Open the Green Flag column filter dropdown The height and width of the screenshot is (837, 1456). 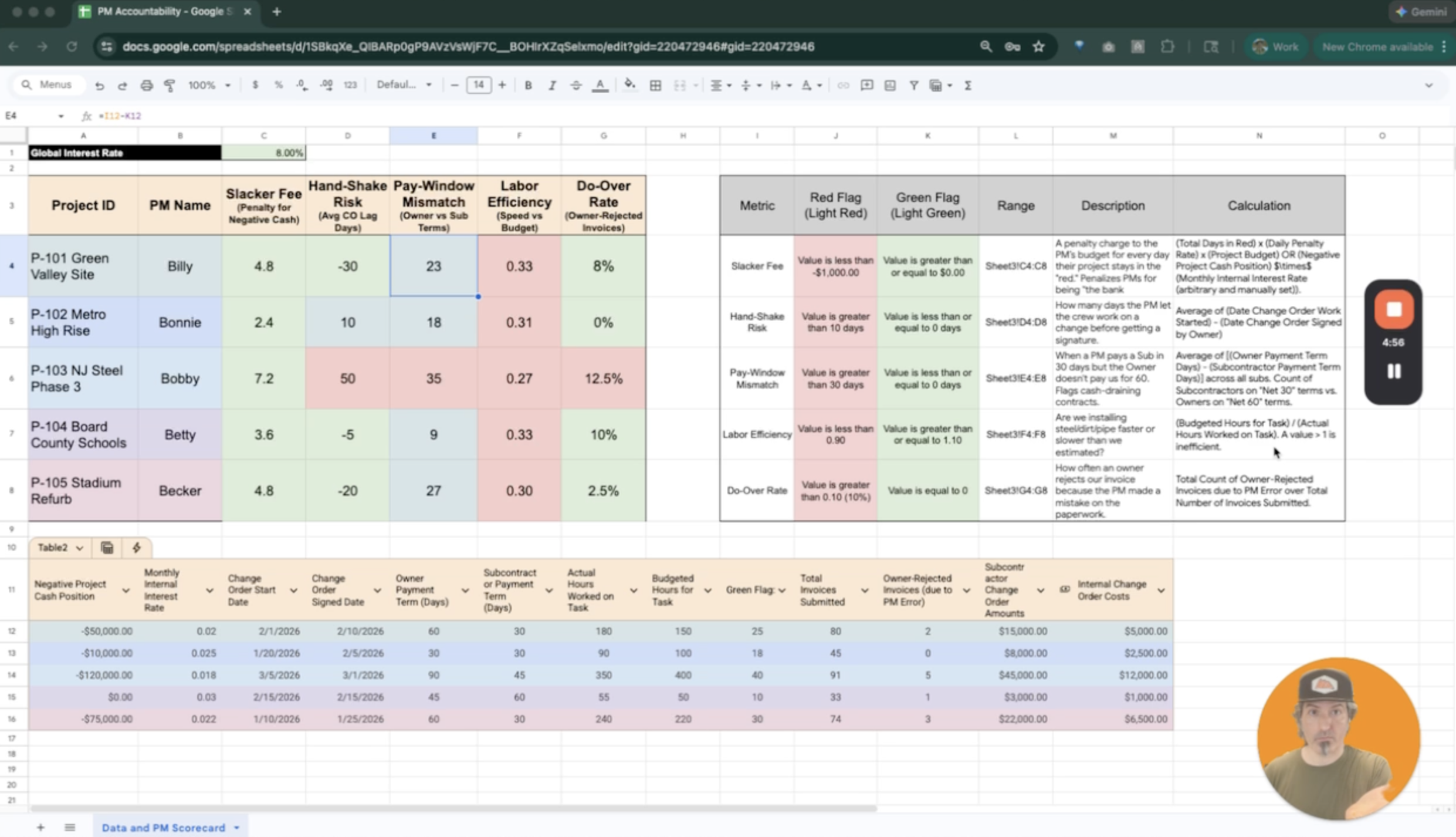[781, 590]
